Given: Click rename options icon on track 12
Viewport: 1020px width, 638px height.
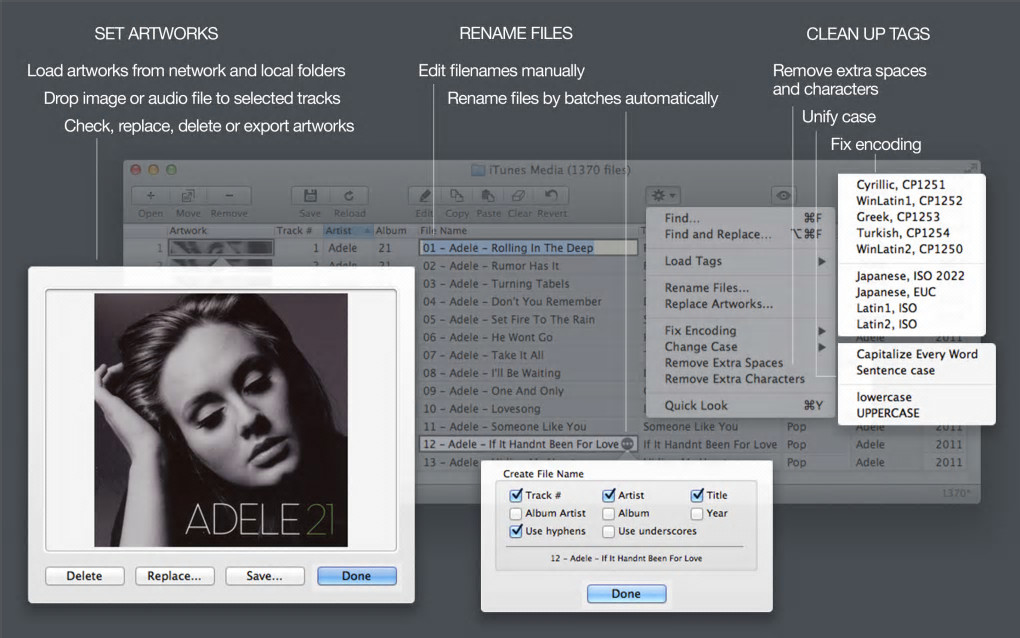Looking at the screenshot, I should tap(627, 444).
